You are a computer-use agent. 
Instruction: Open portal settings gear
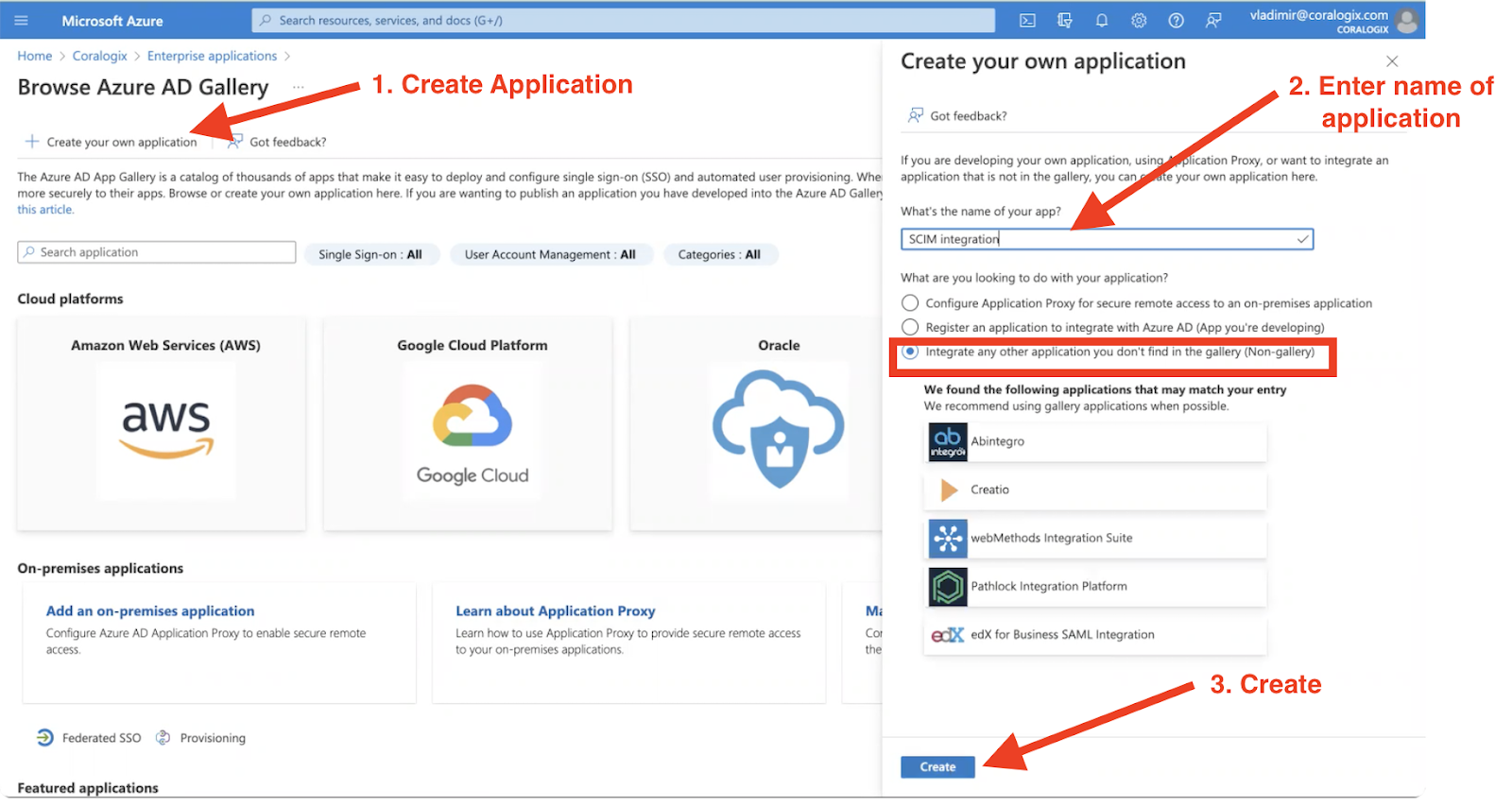point(1139,20)
